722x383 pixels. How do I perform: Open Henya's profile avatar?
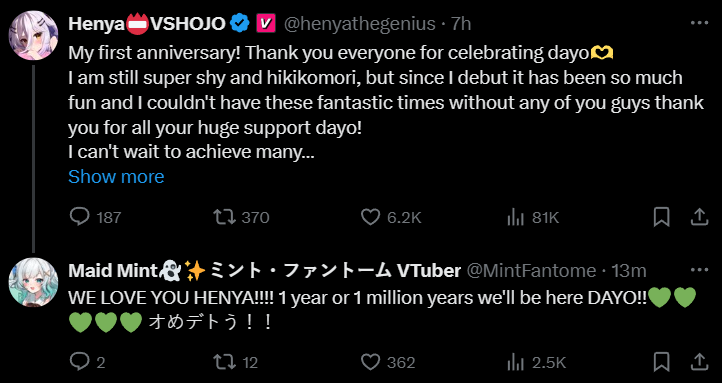[x=34, y=36]
